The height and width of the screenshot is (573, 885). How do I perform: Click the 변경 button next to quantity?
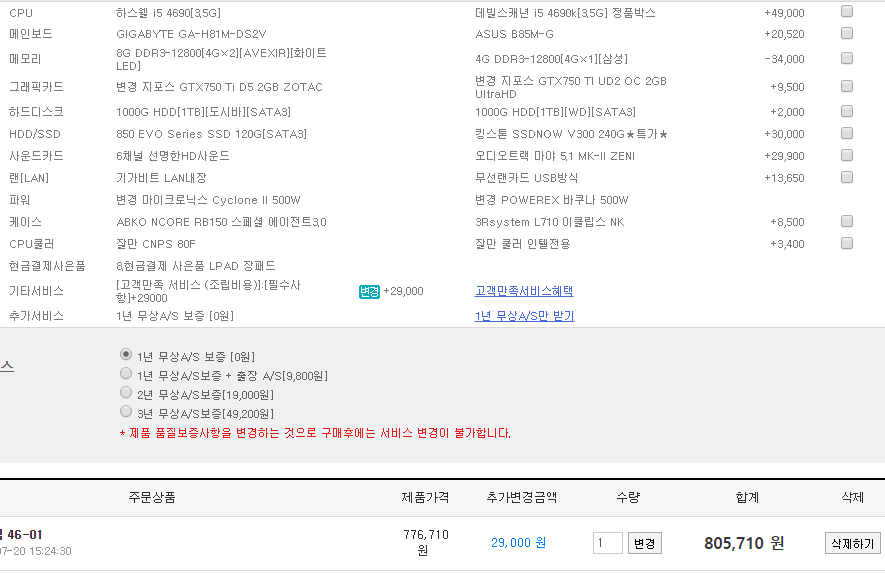coord(645,543)
